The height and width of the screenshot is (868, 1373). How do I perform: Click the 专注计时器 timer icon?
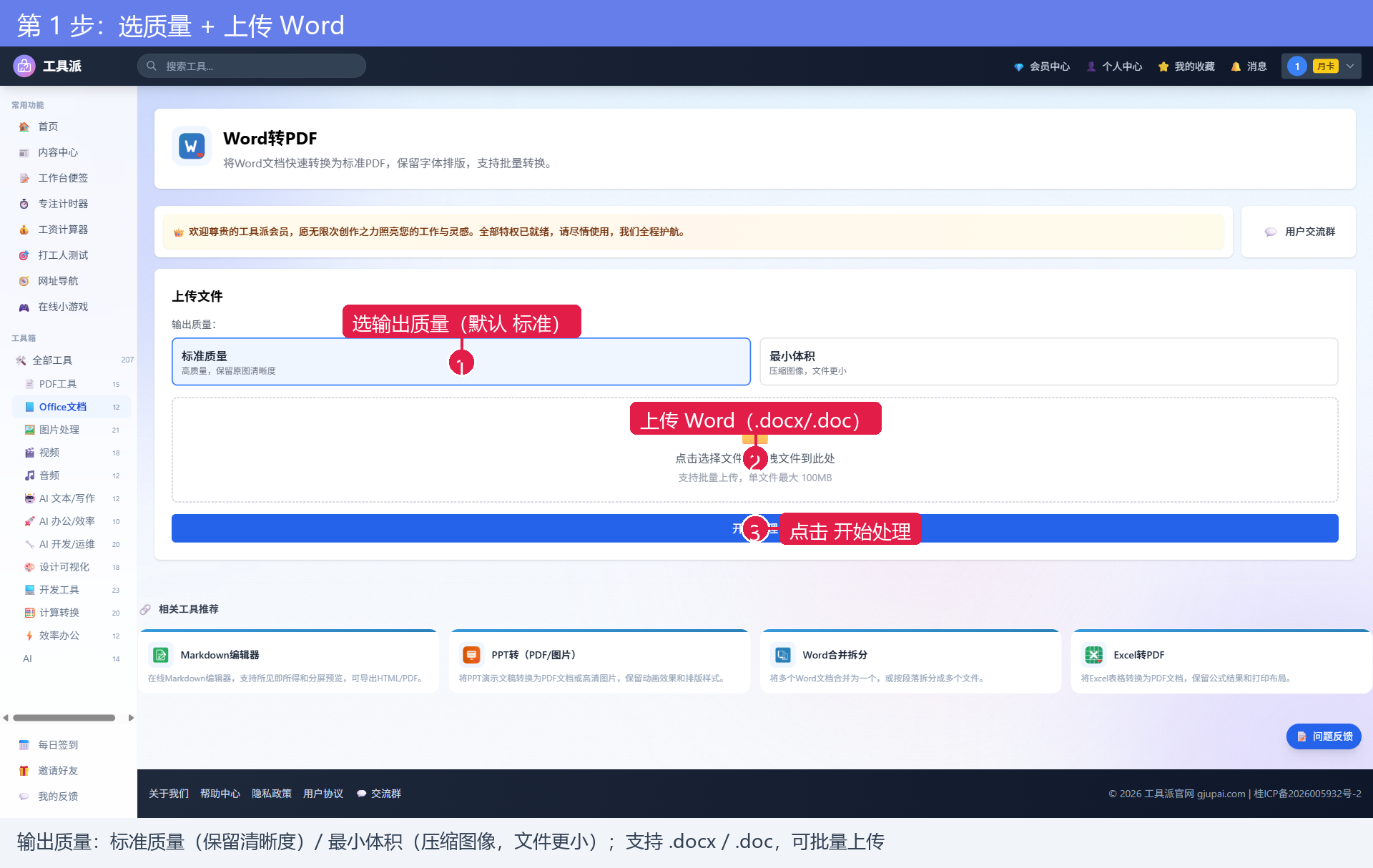click(x=24, y=204)
